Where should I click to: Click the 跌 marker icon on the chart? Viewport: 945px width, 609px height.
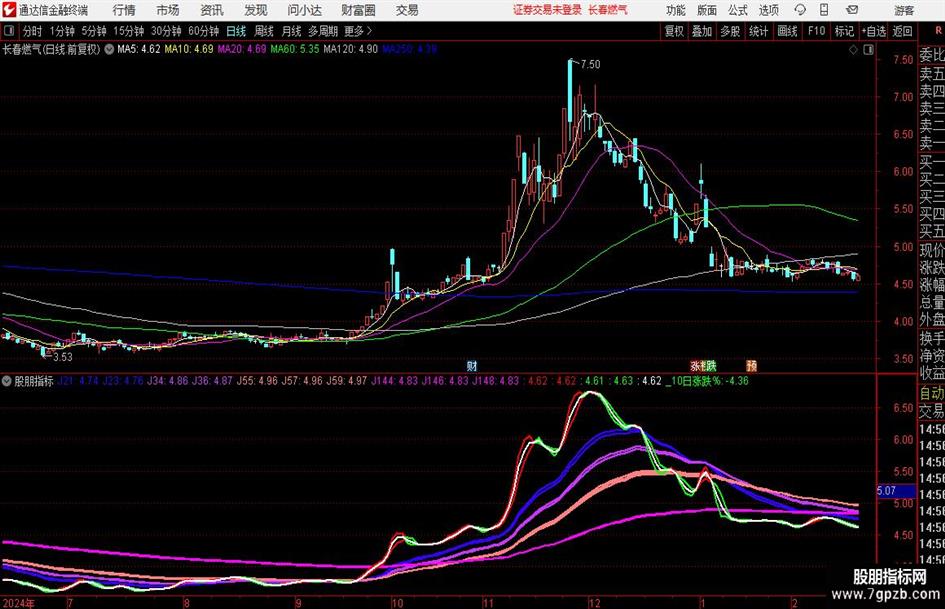point(711,365)
